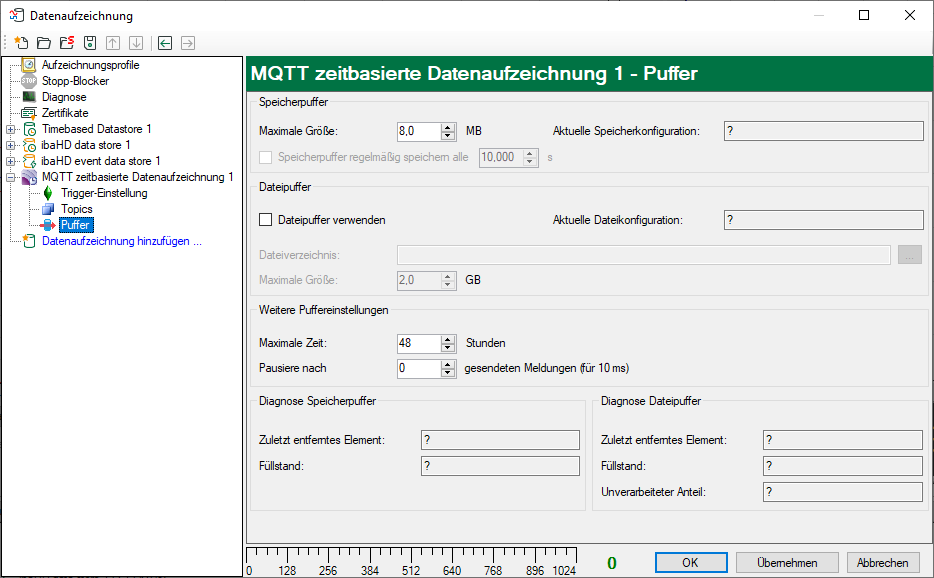Click the Maximale Größe MB input field
934x578 pixels.
click(419, 131)
